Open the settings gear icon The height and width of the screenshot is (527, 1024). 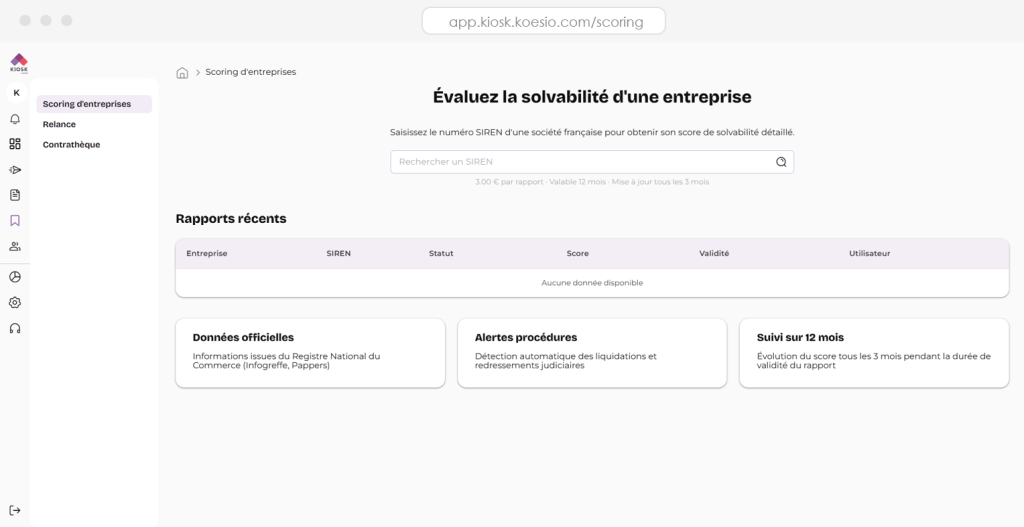pos(15,302)
